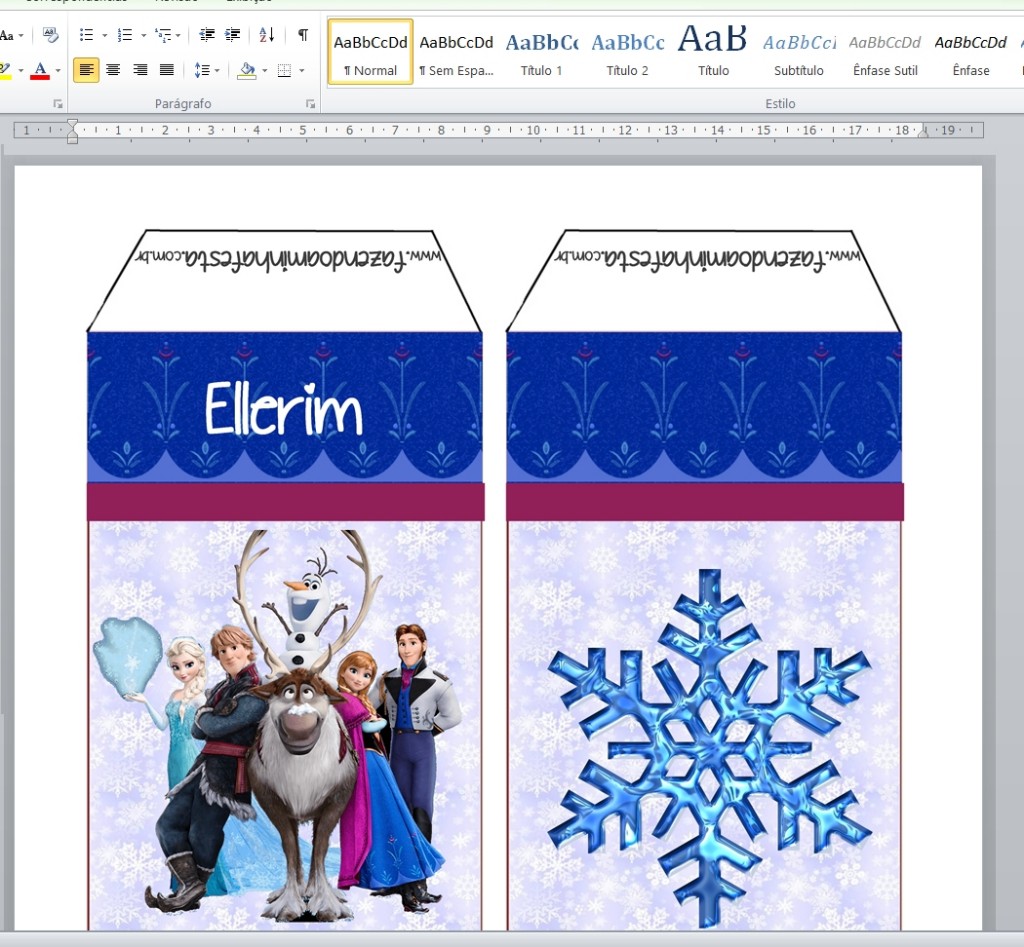Toggle justify text alignment

click(167, 70)
